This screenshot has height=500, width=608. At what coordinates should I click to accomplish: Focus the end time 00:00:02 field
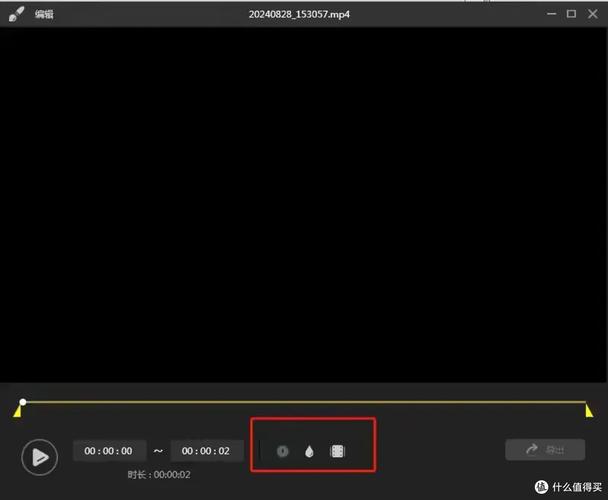pos(206,451)
